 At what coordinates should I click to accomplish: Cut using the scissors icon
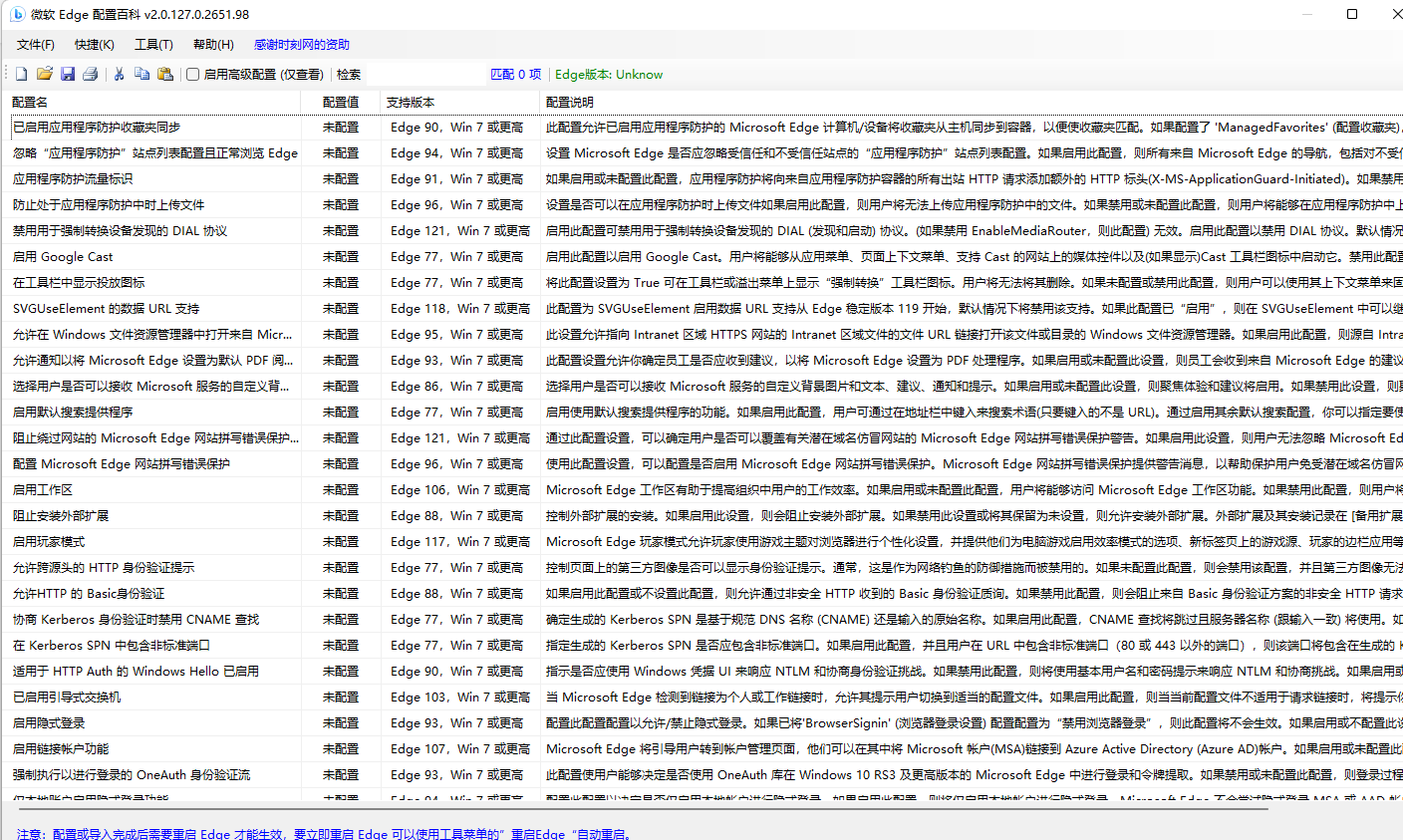[x=117, y=73]
